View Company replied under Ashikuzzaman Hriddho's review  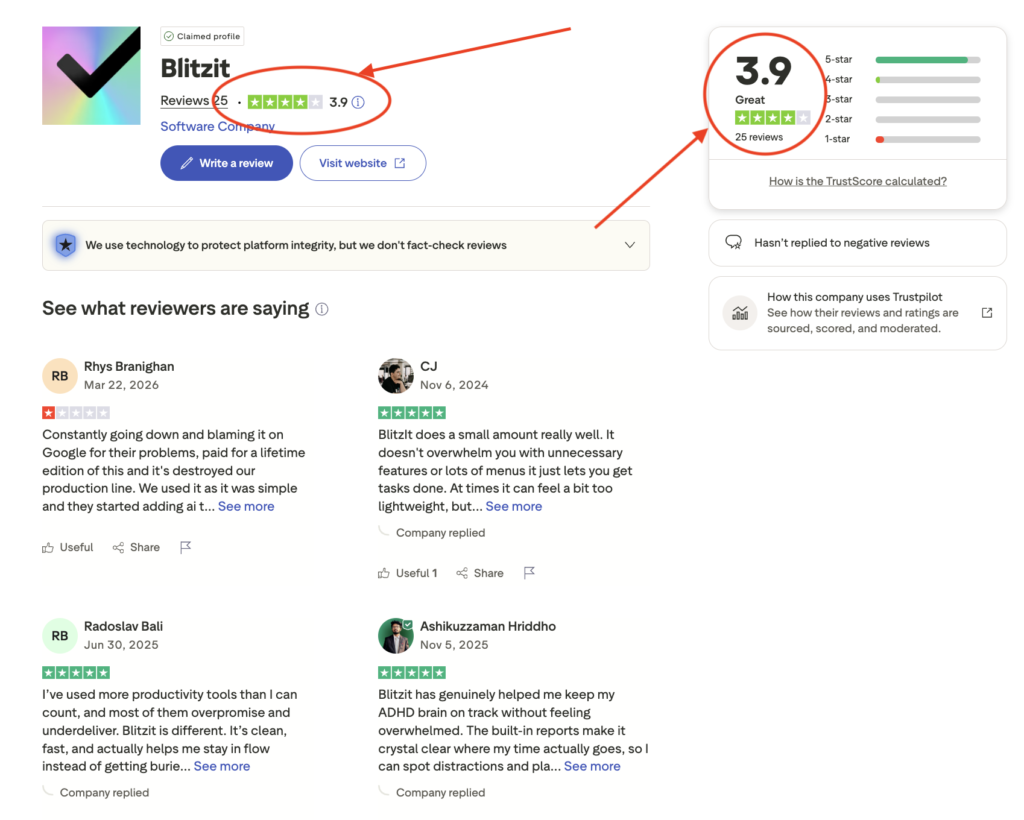440,793
